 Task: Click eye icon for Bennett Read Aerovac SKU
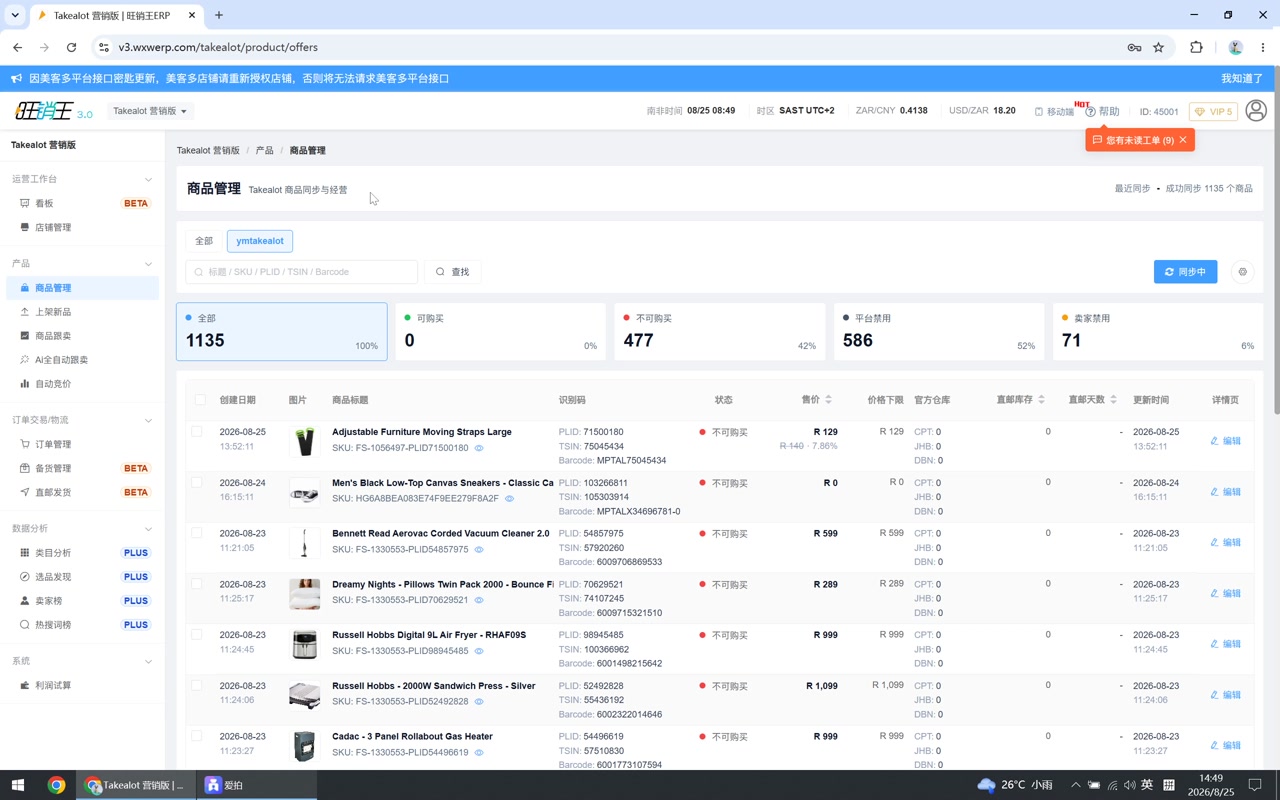(x=479, y=550)
